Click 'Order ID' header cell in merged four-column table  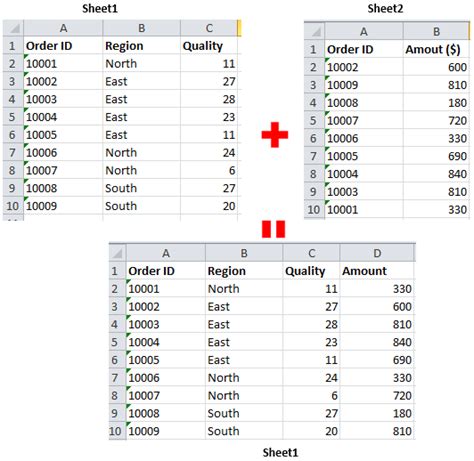point(166,271)
